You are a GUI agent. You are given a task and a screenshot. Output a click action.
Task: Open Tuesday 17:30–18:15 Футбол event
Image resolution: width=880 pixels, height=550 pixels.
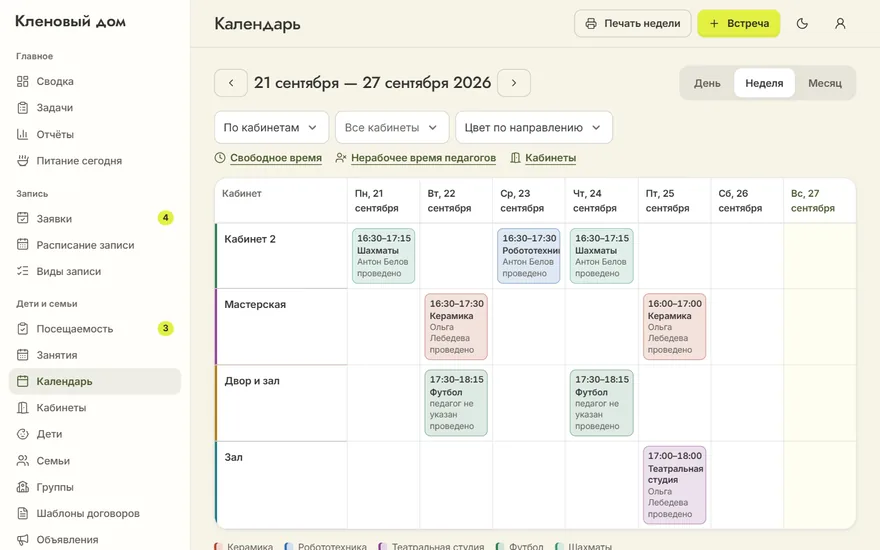click(x=456, y=402)
